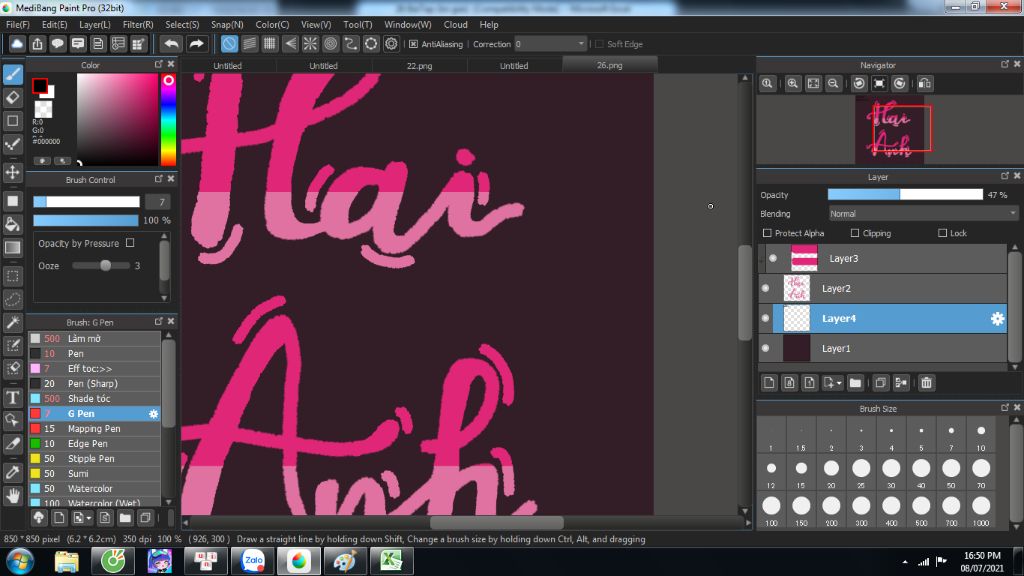The height and width of the screenshot is (576, 1024).
Task: Add a new folder in Layer panel
Action: (855, 383)
